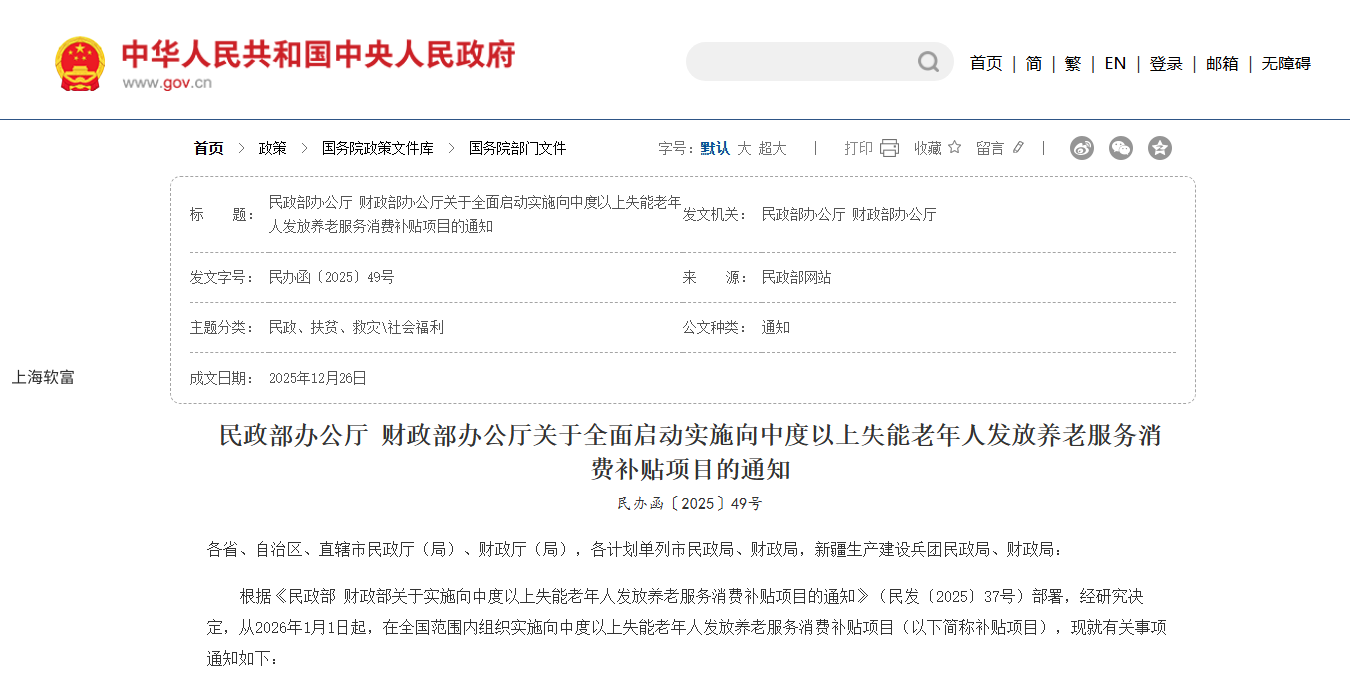Open the 首页 breadcrumb link
The height and width of the screenshot is (688, 1350).
[208, 148]
